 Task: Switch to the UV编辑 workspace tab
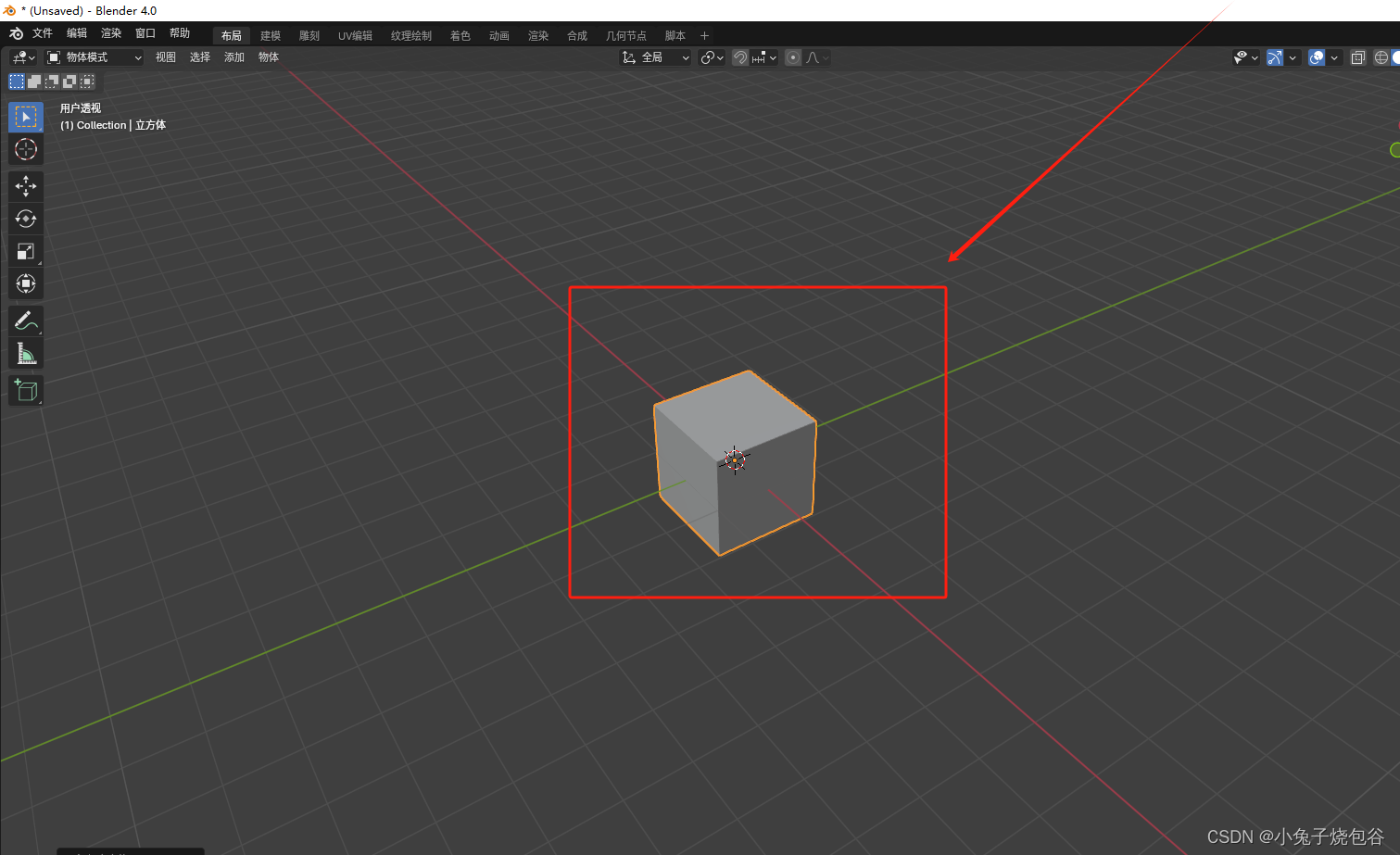[355, 36]
